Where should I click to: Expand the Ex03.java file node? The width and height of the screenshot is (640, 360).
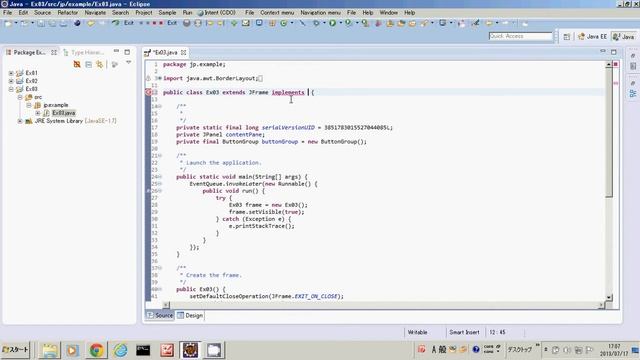38,113
